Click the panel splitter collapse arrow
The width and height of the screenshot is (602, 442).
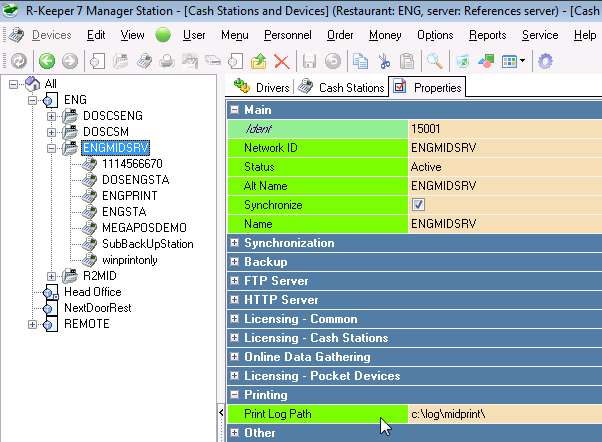[221, 413]
